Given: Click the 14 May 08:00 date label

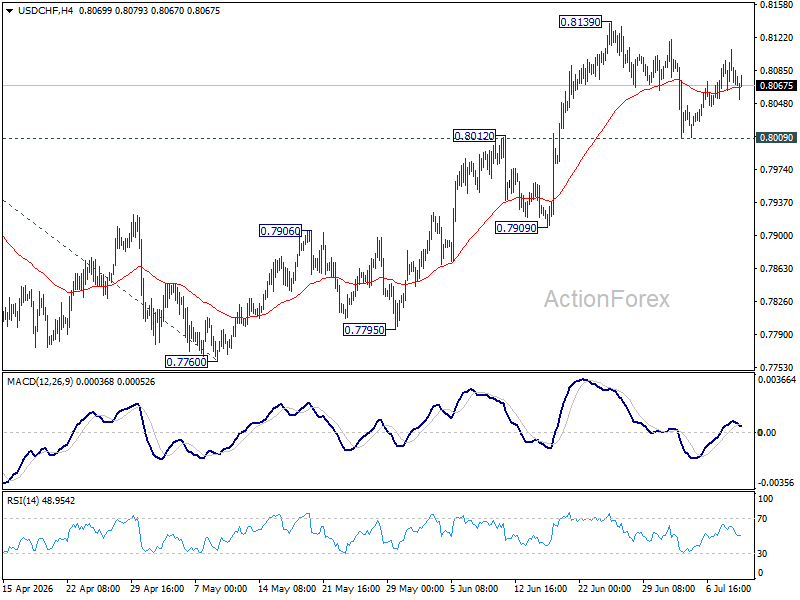Looking at the screenshot, I should (x=287, y=588).
